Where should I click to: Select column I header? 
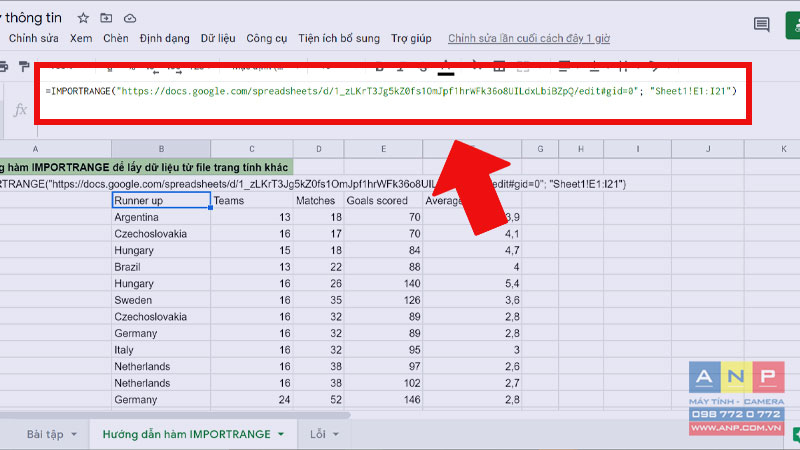pos(637,149)
